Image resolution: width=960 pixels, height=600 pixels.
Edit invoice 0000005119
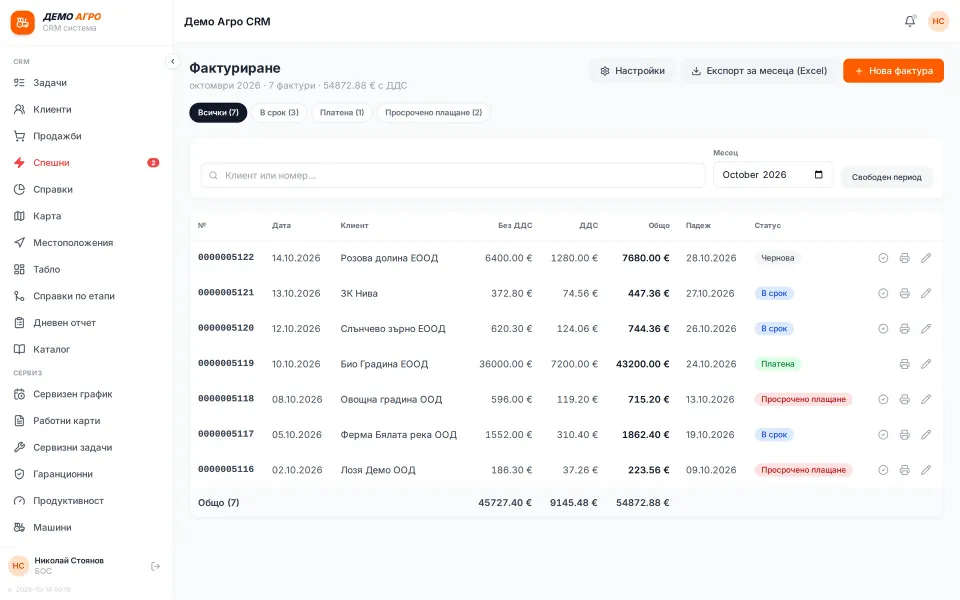[926, 364]
